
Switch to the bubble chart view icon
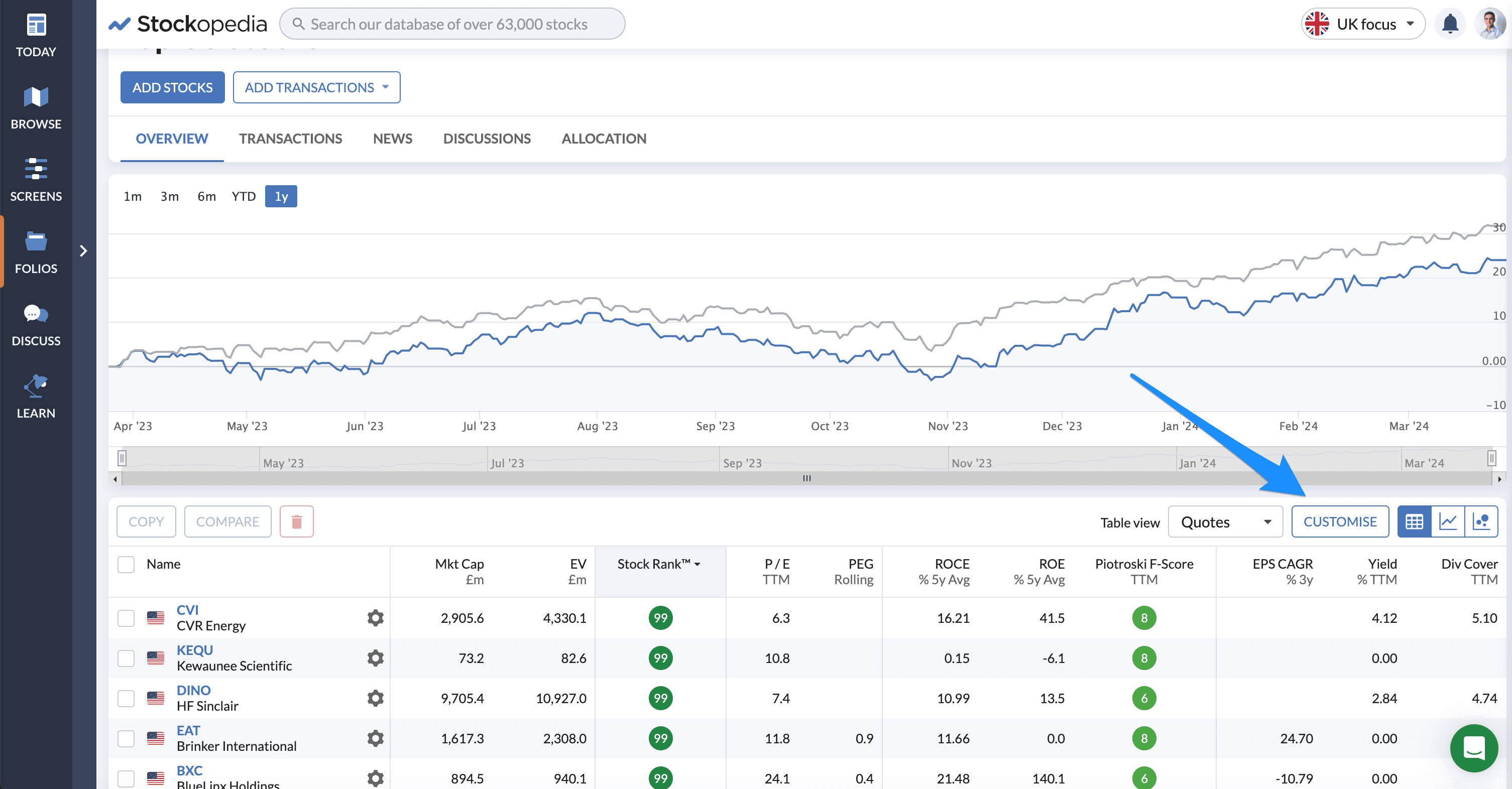point(1481,521)
